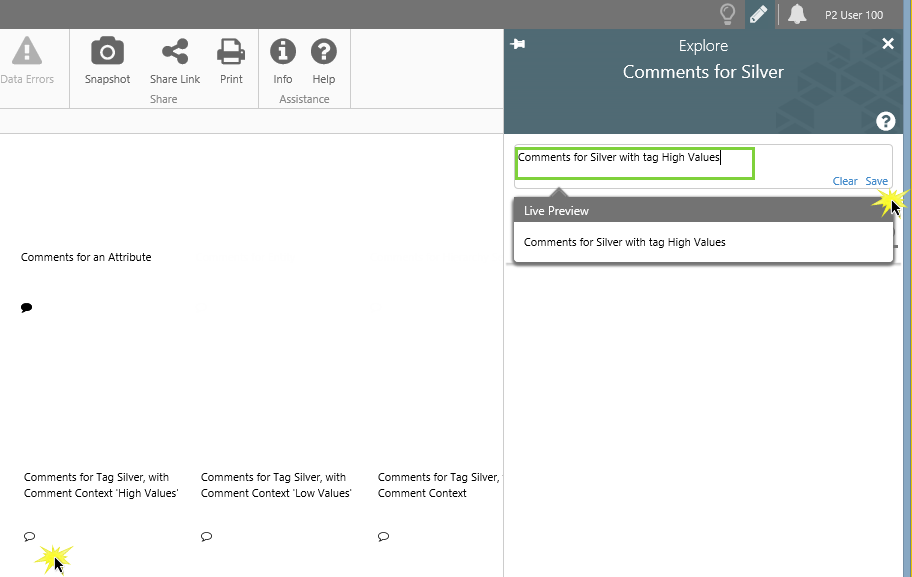Click the Save link
Screen dimensions: 912x577
click(x=876, y=181)
